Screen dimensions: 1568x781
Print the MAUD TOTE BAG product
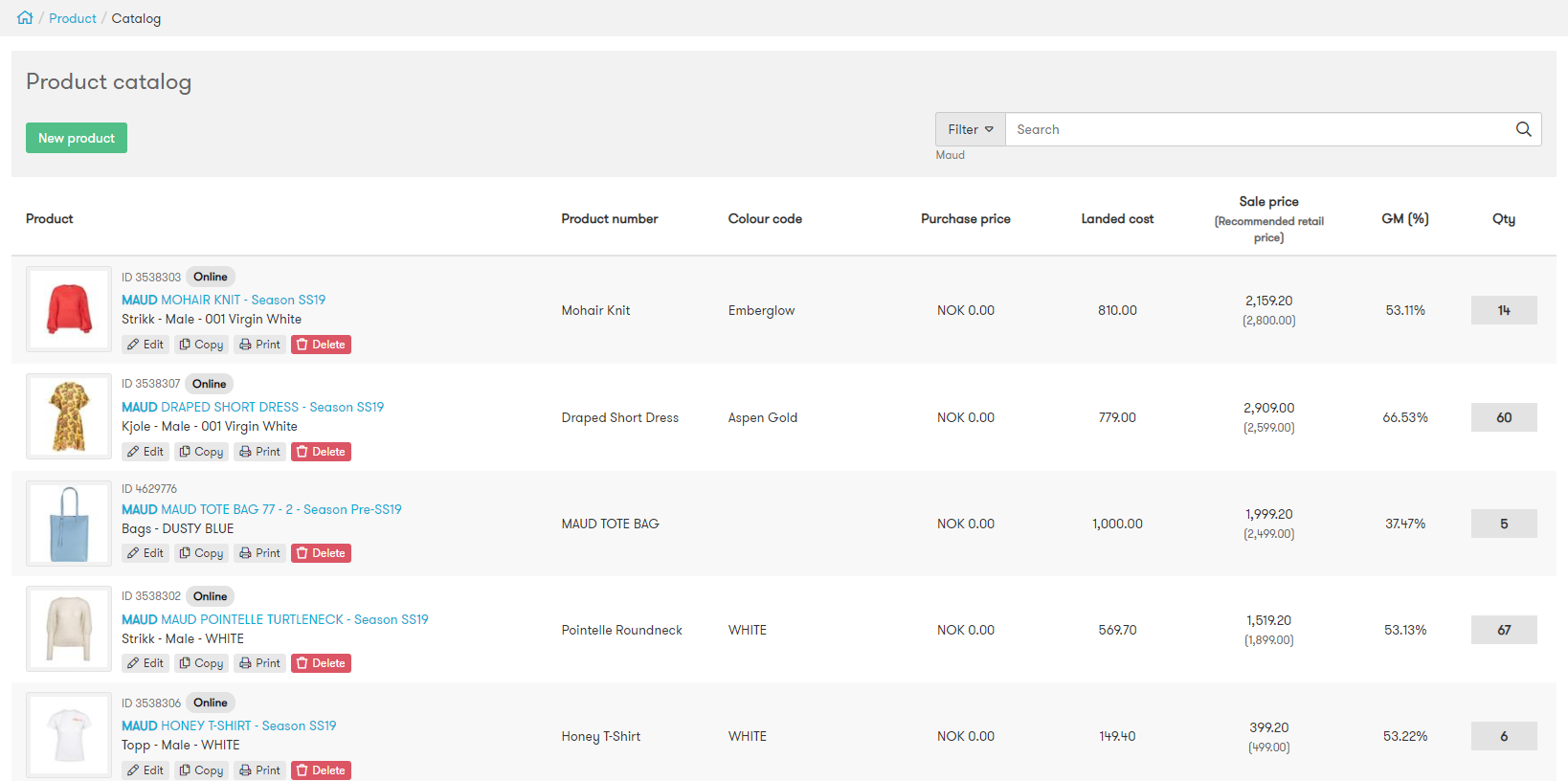(259, 553)
